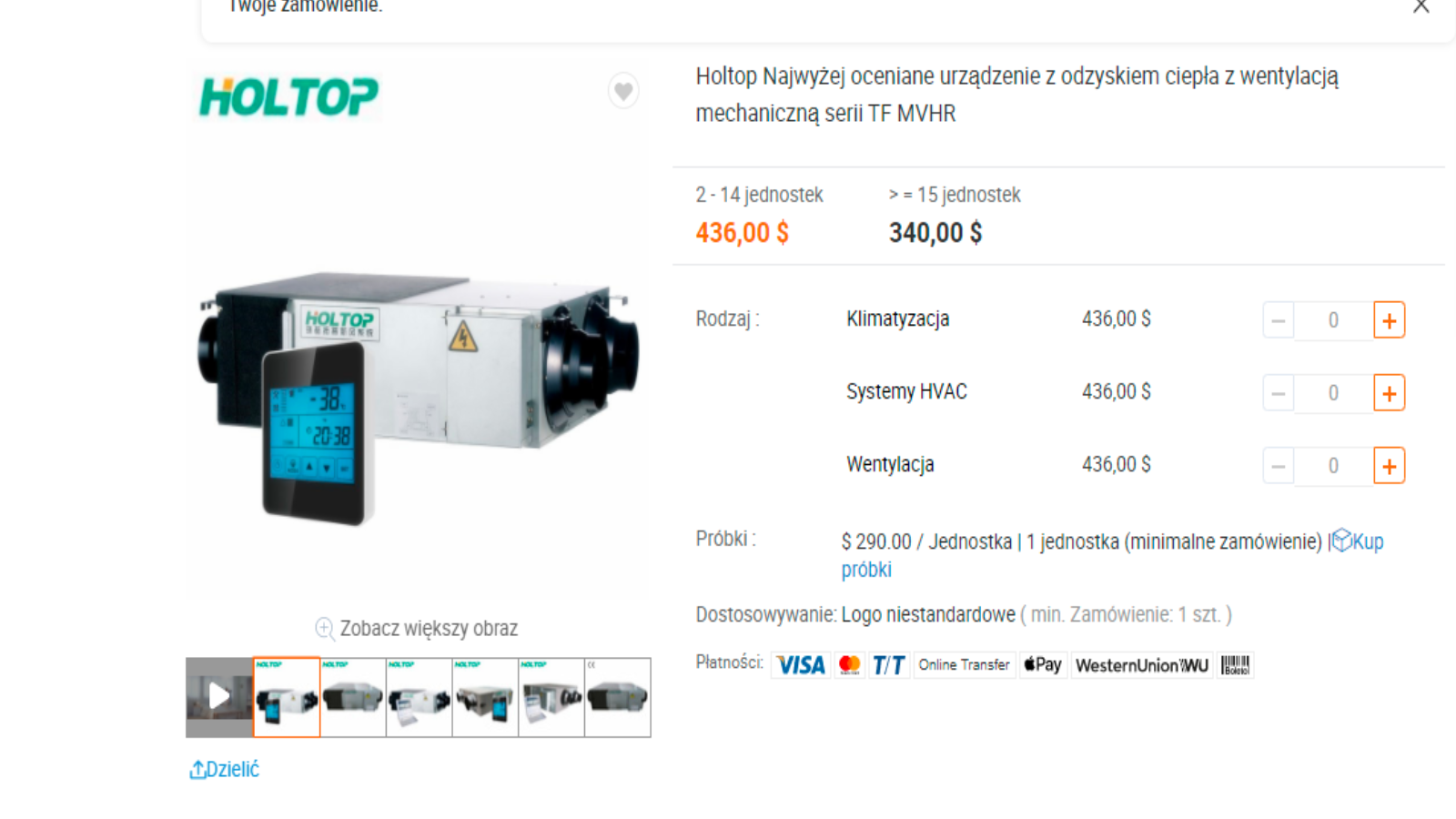This screenshot has width=1456, height=819.
Task: Decrease Systemy HVAC quantity with minus button
Action: point(1279,393)
